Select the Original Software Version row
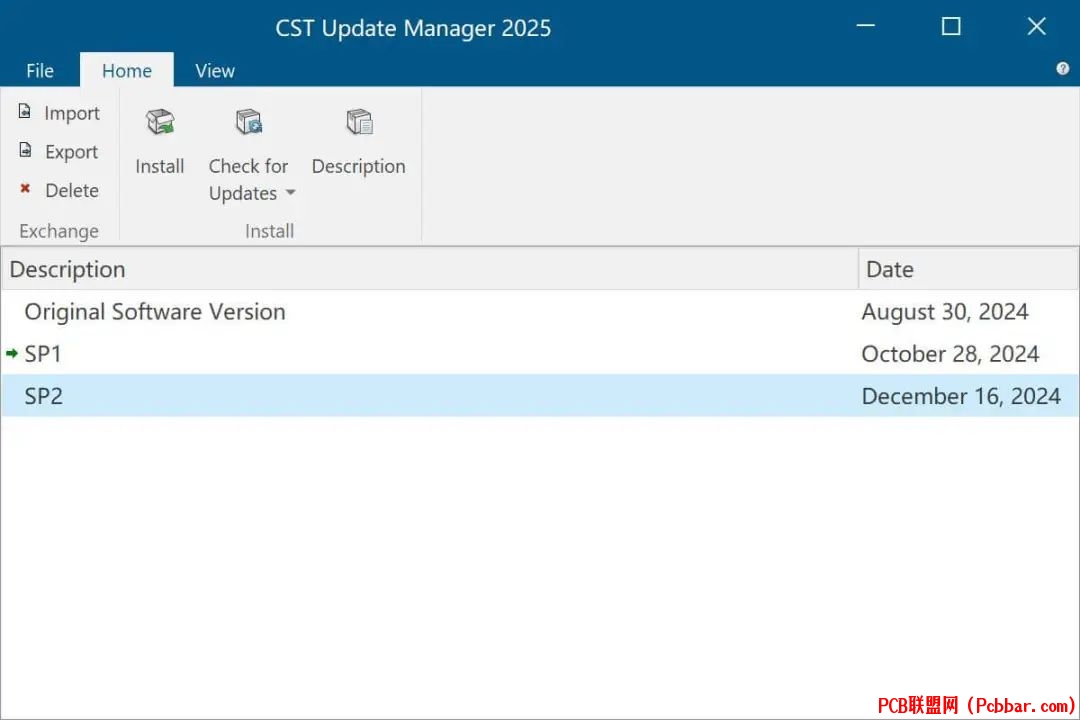The image size is (1080, 720). tap(540, 311)
